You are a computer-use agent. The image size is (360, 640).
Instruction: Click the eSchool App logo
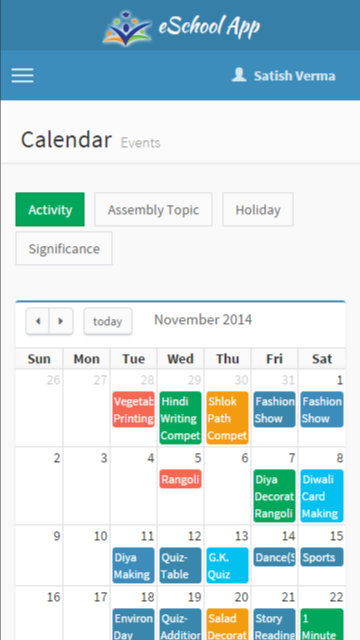point(182,27)
